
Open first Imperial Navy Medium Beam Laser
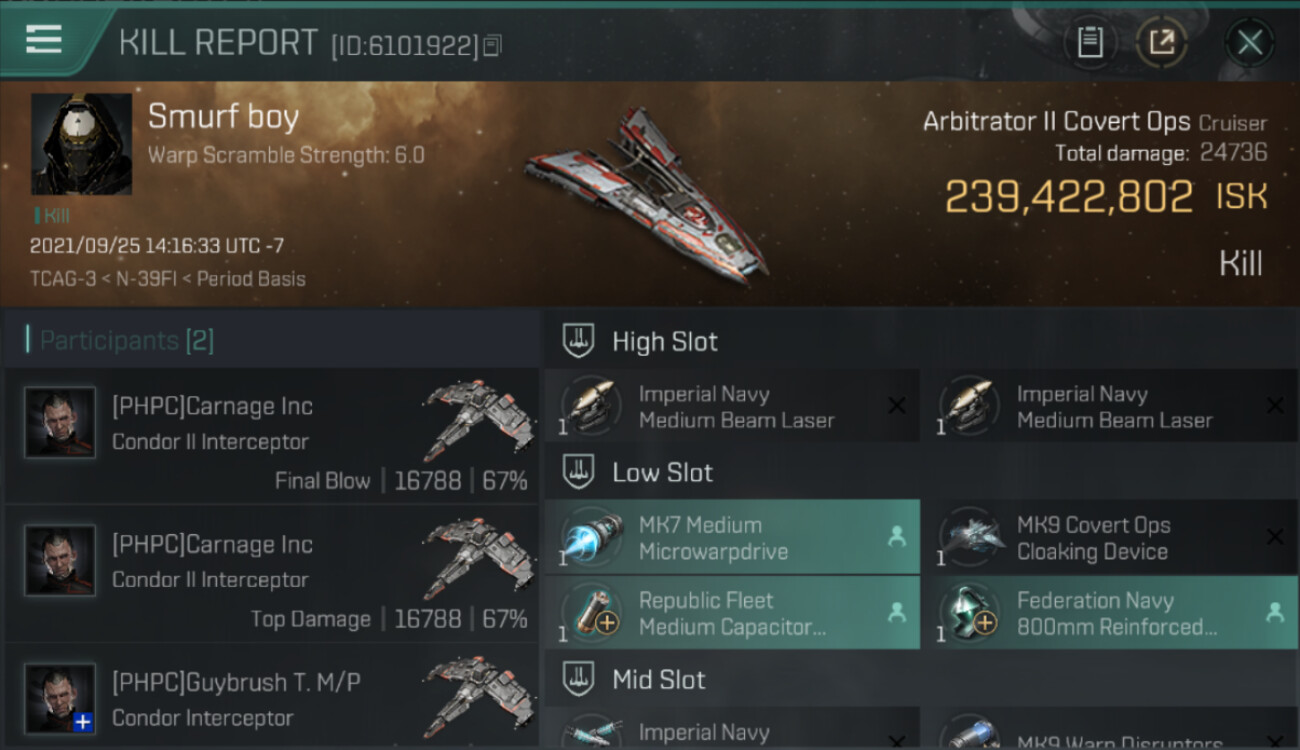click(732, 406)
